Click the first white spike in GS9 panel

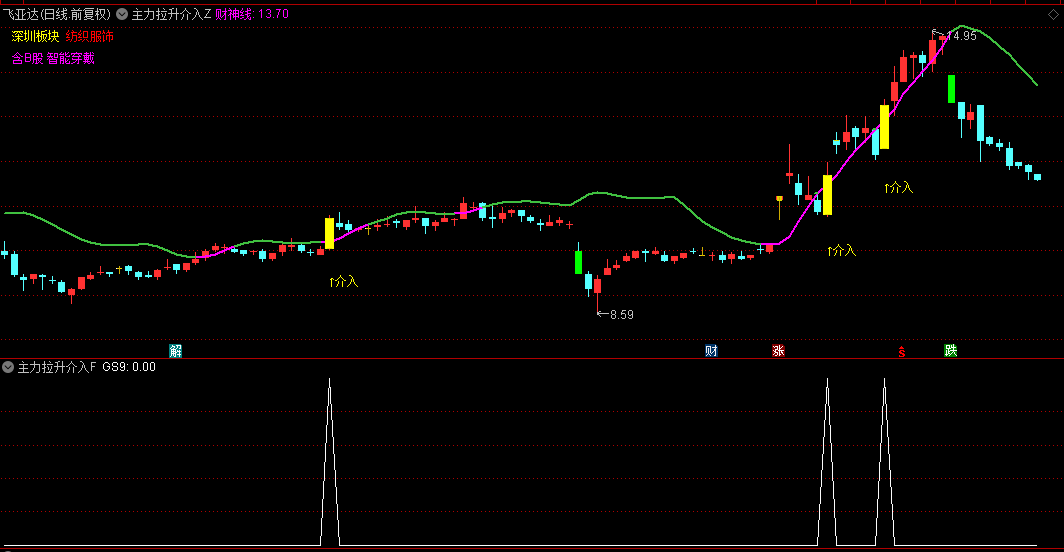[x=330, y=462]
